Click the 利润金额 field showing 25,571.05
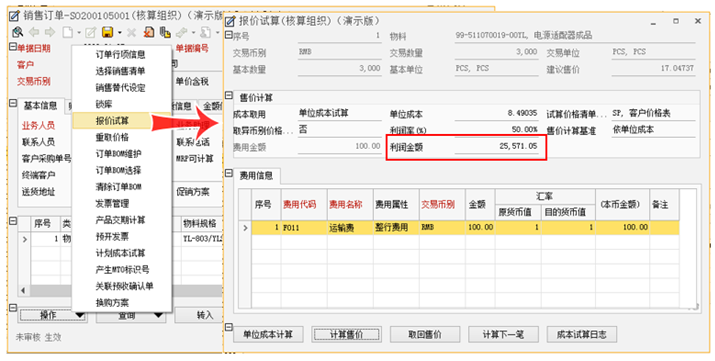Screen dimensions: 715x361 coord(497,147)
